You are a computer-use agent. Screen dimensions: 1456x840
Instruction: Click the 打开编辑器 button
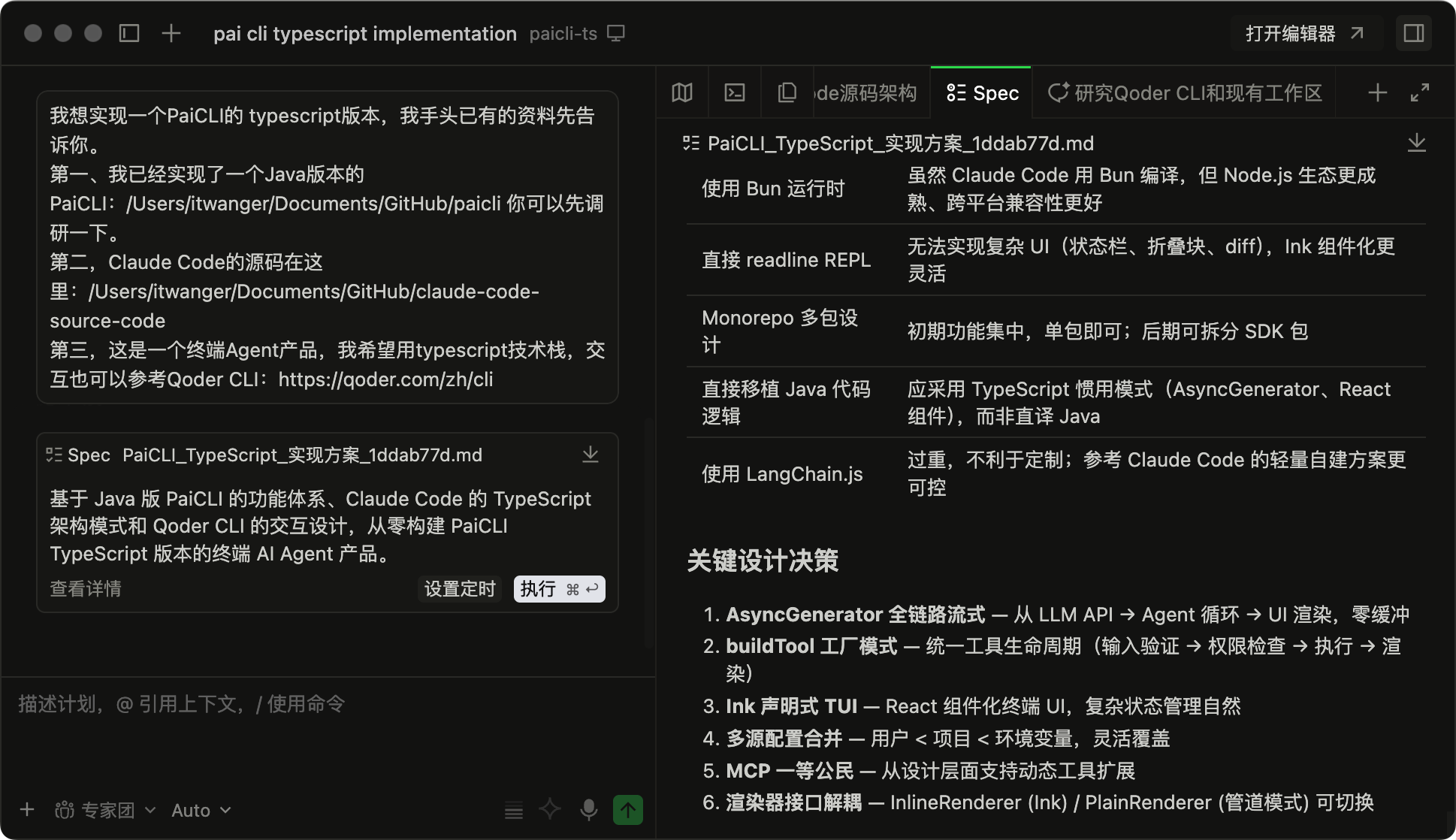tap(1306, 33)
